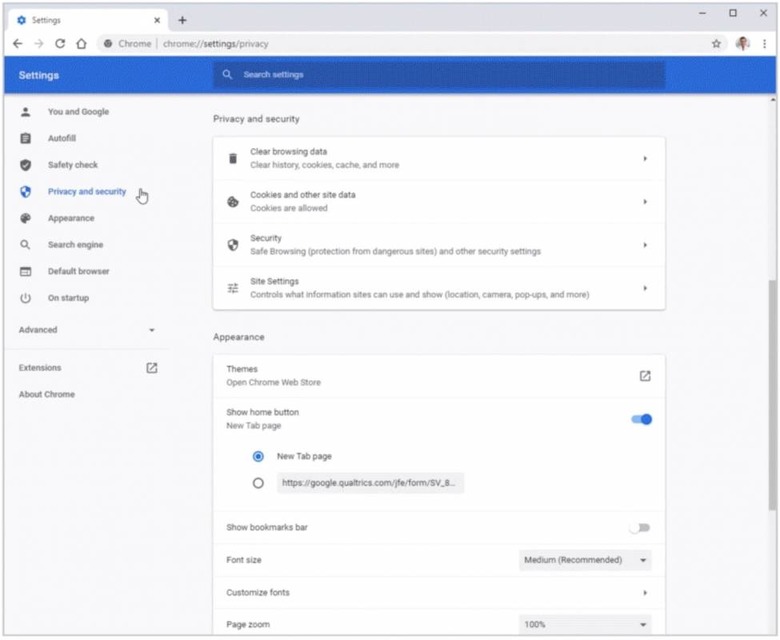The image size is (780, 640).
Task: Go to Search engine settings in the sidebar
Action: tap(75, 245)
